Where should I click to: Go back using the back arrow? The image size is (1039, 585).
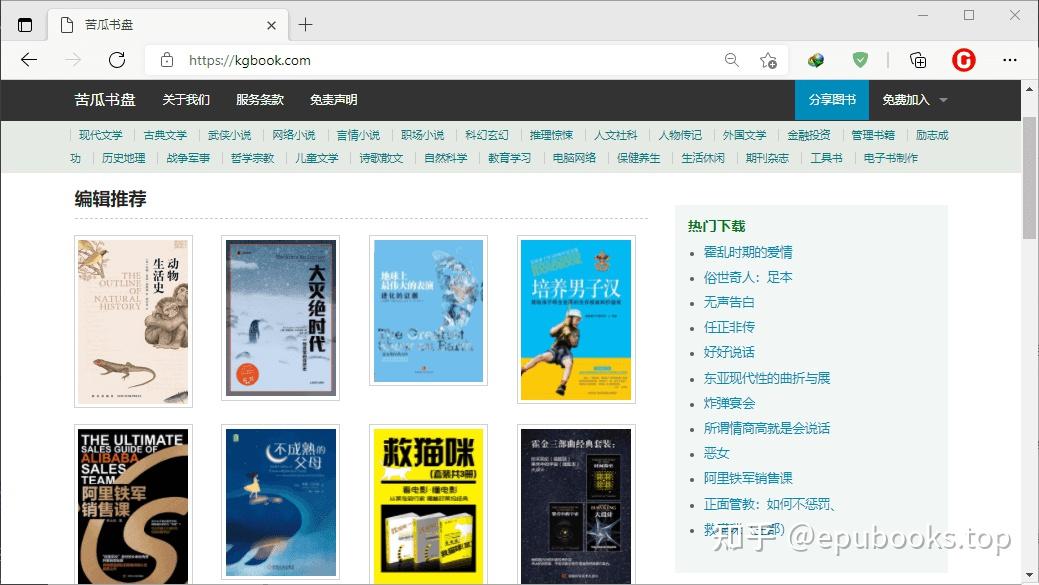30,60
